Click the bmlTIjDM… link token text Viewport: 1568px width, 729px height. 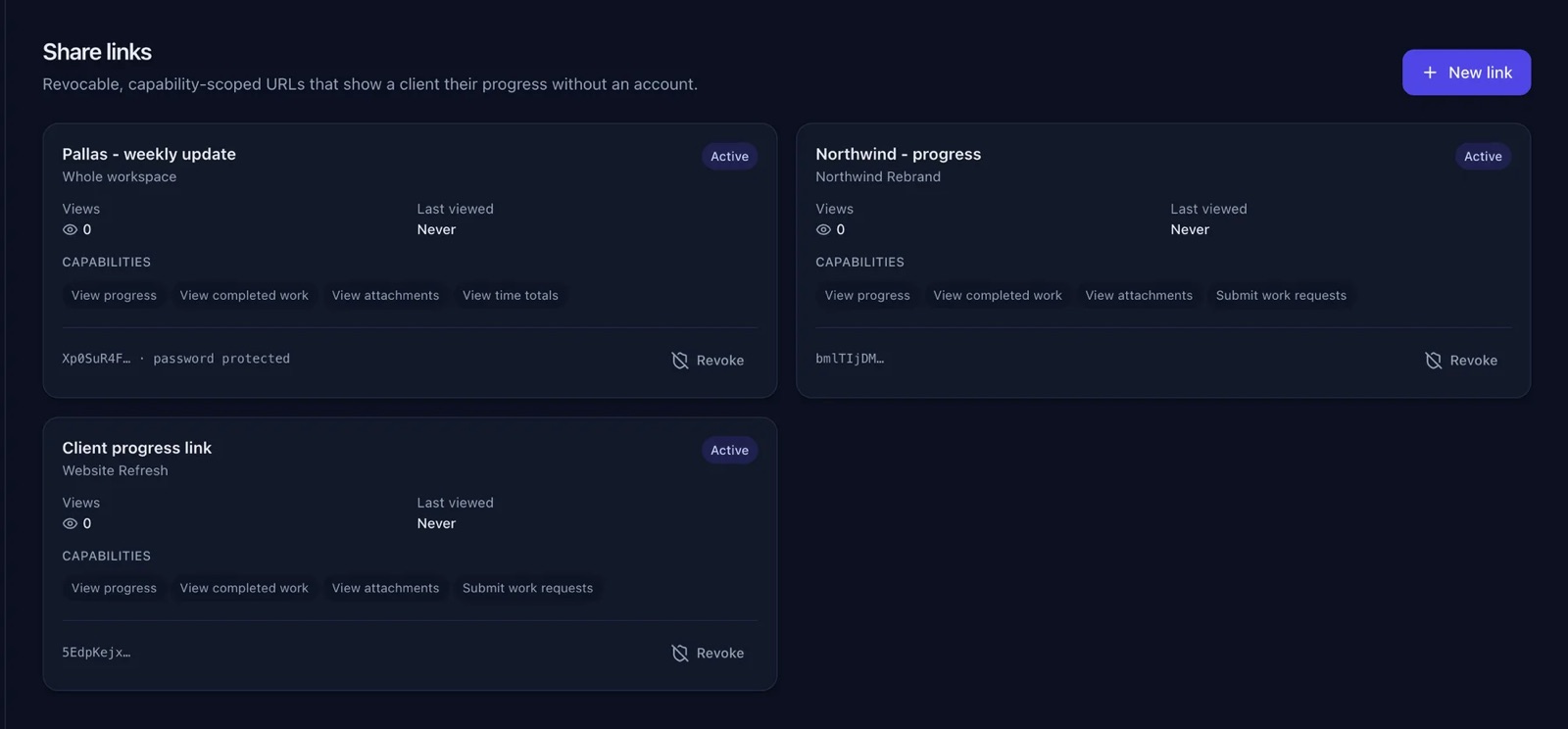(850, 360)
